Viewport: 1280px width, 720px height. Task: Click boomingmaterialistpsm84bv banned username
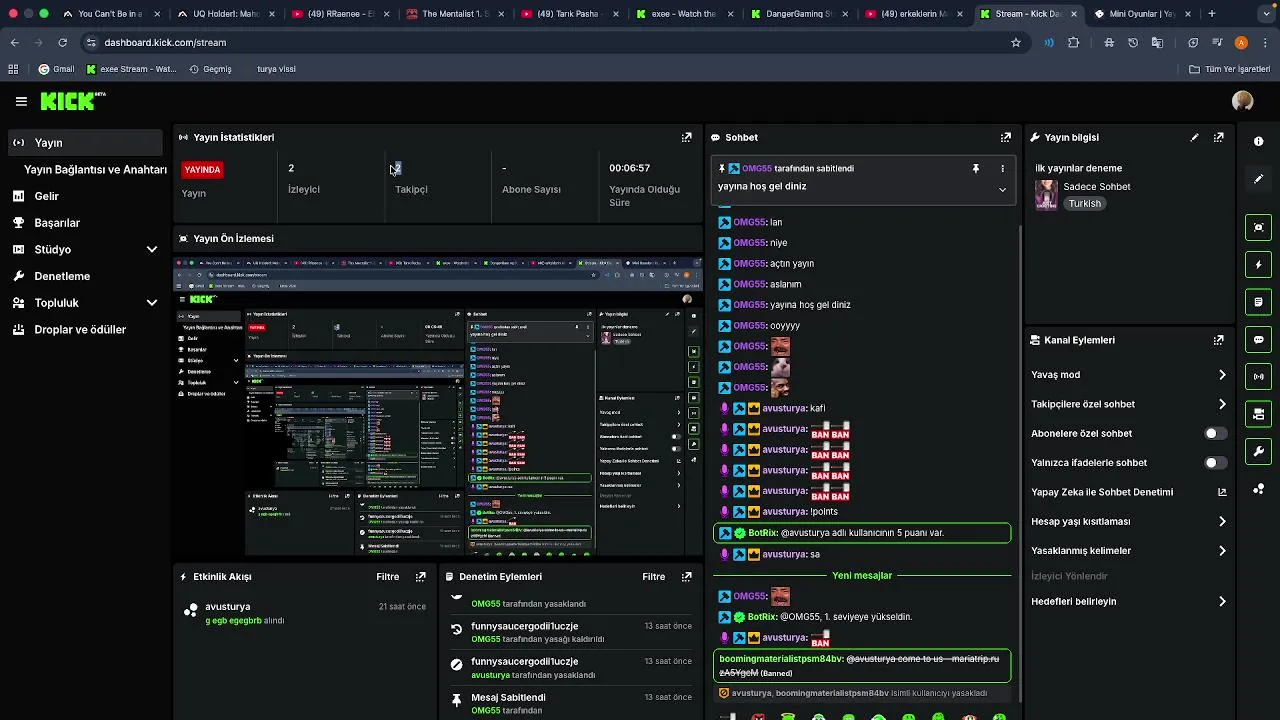tap(780, 659)
